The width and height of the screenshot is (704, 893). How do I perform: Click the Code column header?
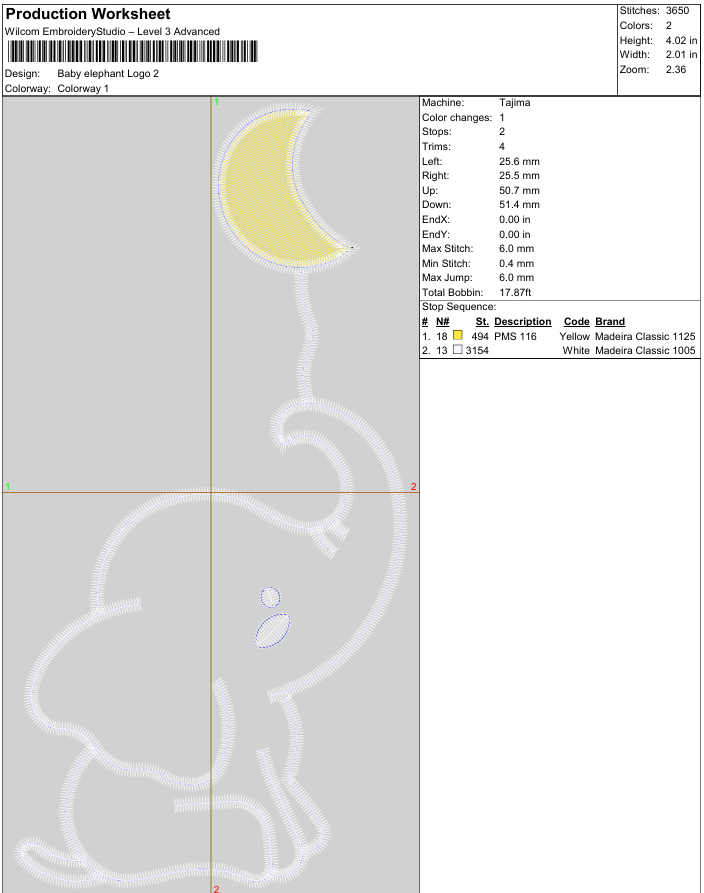click(577, 322)
